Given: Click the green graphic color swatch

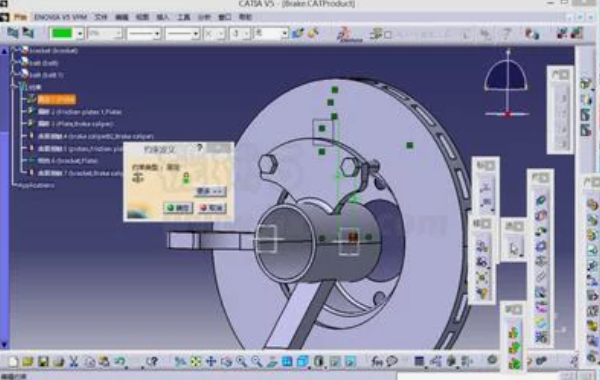Looking at the screenshot, I should (62, 34).
